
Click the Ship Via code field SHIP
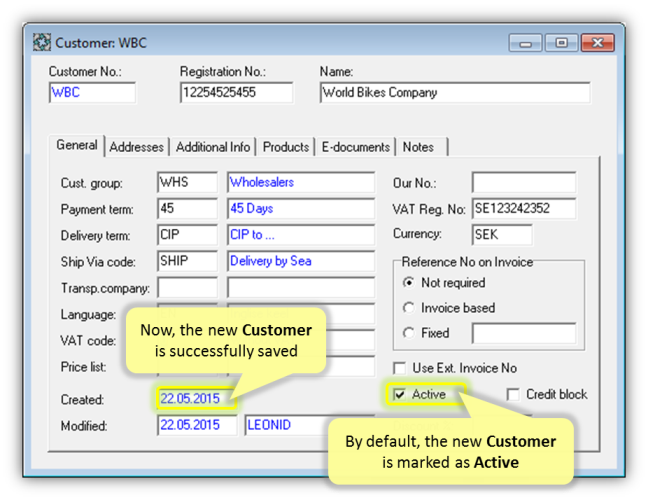187,261
